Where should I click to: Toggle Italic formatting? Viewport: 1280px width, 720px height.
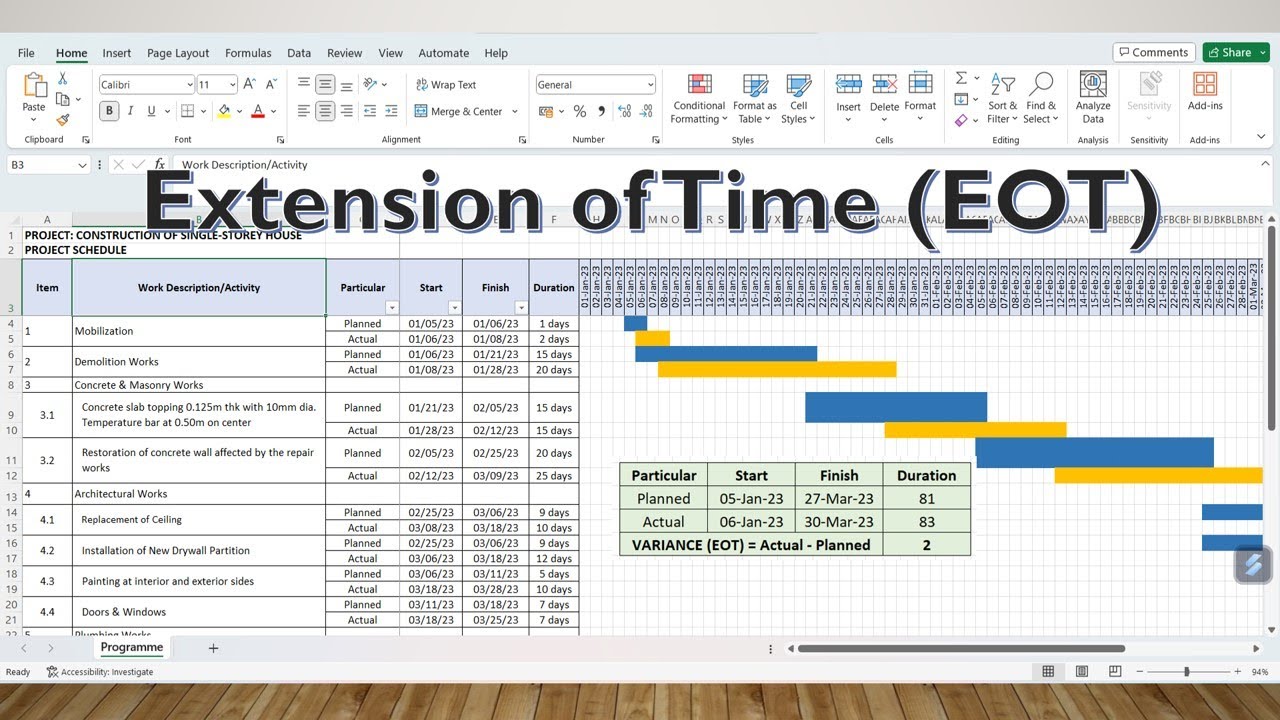coord(130,111)
